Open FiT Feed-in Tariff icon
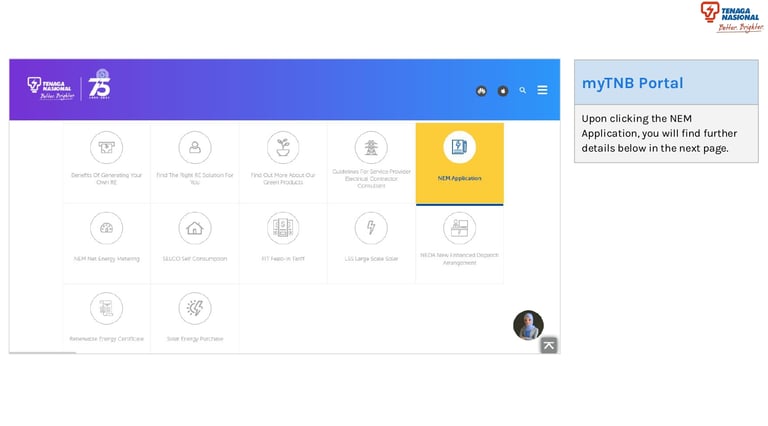Screen dimensions: 768x426 pos(283,228)
